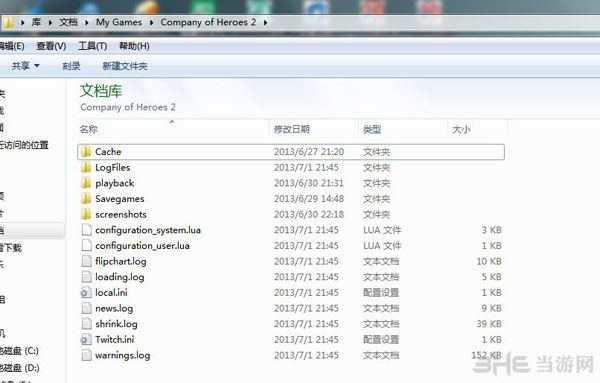Expand the arrow before 库 in address bar

click(23, 23)
